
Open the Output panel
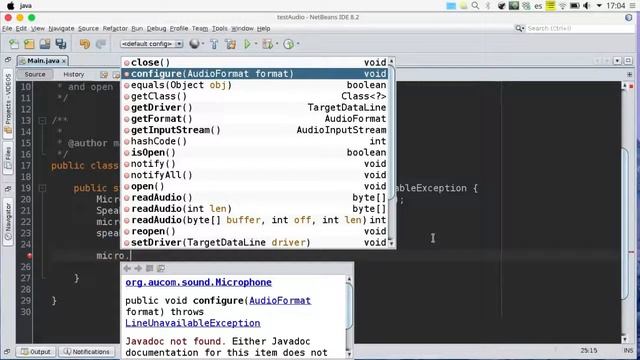(36, 351)
